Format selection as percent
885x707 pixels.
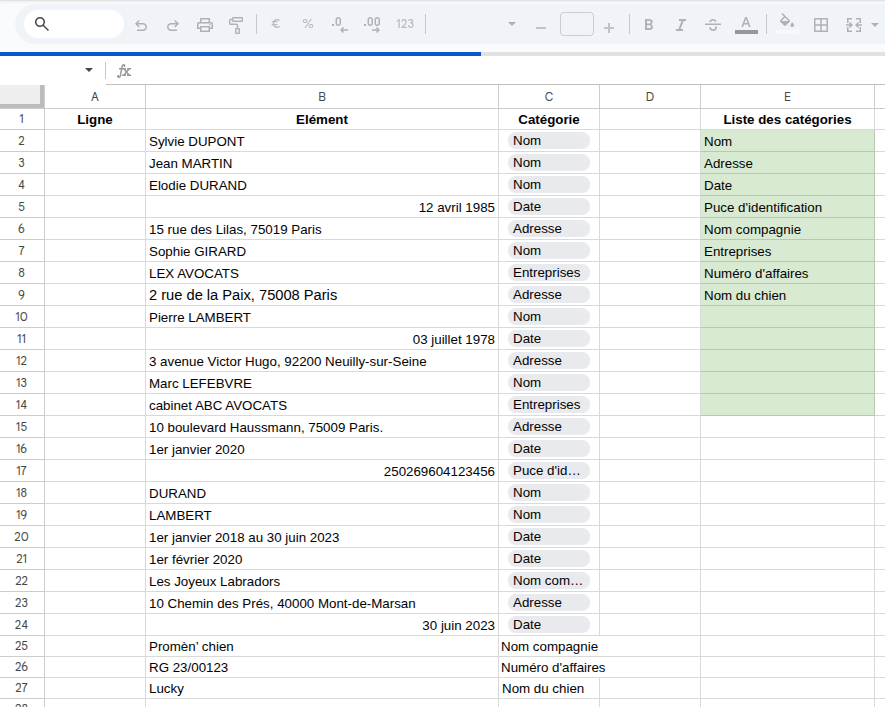(308, 24)
